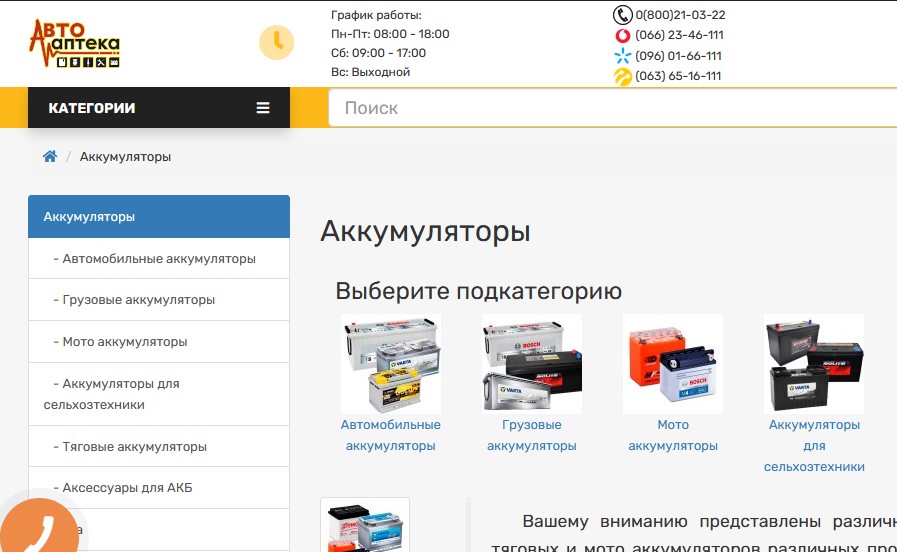Click the red Vodafone operator icon
Image resolution: width=897 pixels, height=552 pixels.
click(x=622, y=35)
